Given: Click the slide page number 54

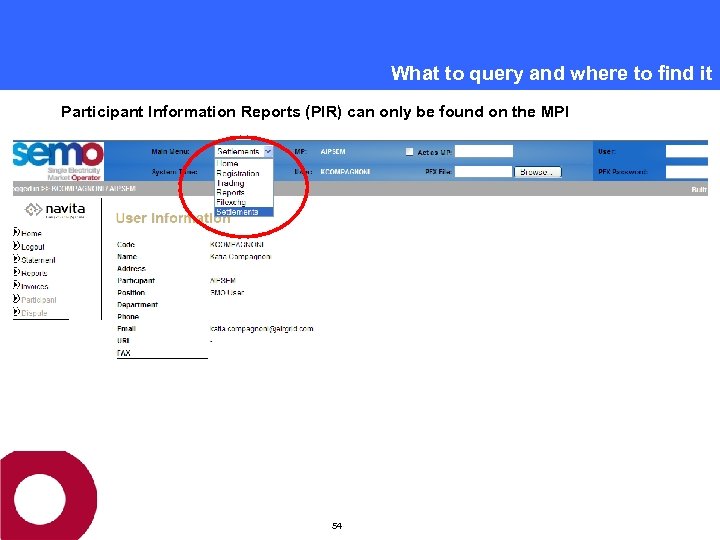Looking at the screenshot, I should click(337, 526).
